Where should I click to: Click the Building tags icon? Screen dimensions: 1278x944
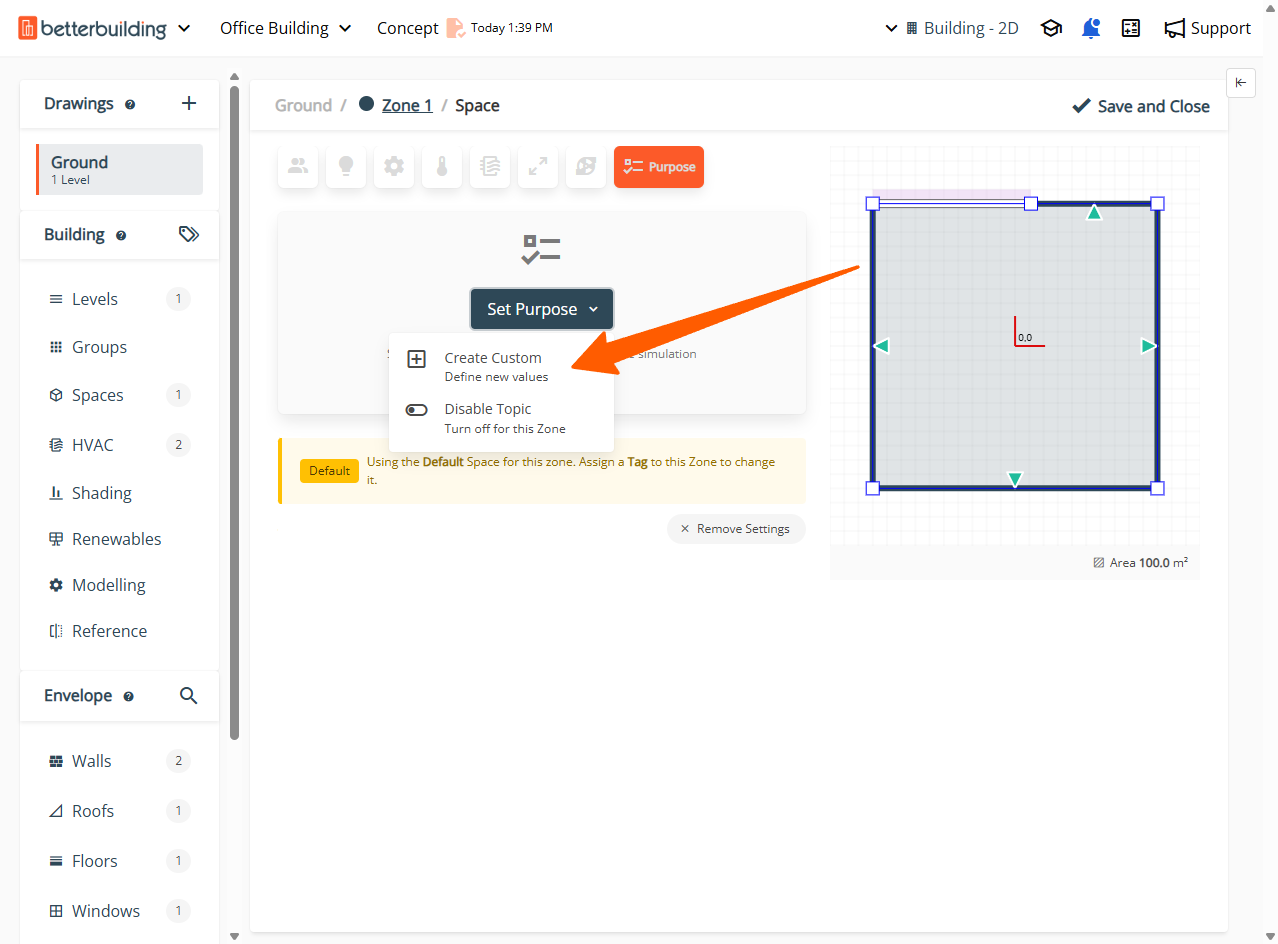(x=188, y=234)
